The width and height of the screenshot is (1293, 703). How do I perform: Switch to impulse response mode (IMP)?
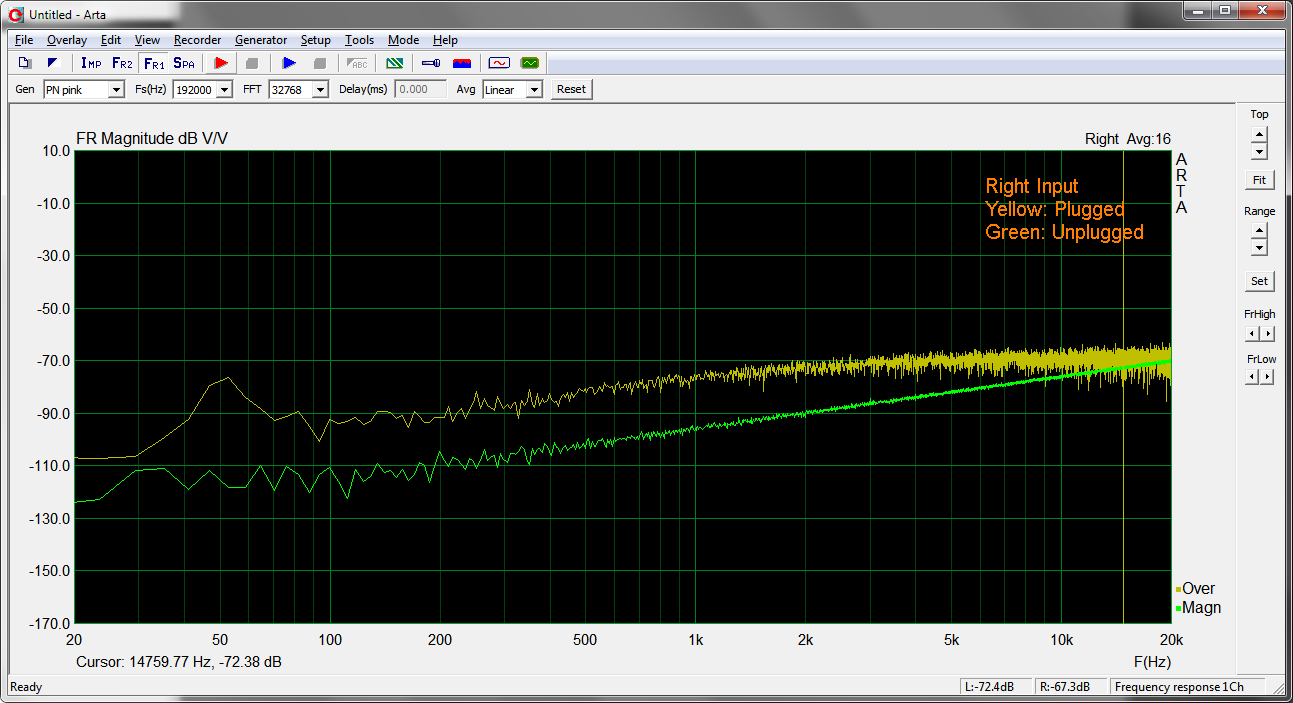91,63
